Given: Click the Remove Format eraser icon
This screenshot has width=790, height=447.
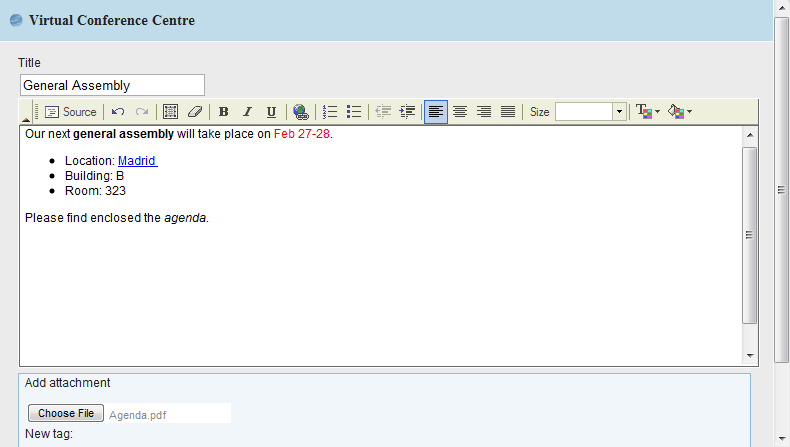Looking at the screenshot, I should (x=195, y=112).
